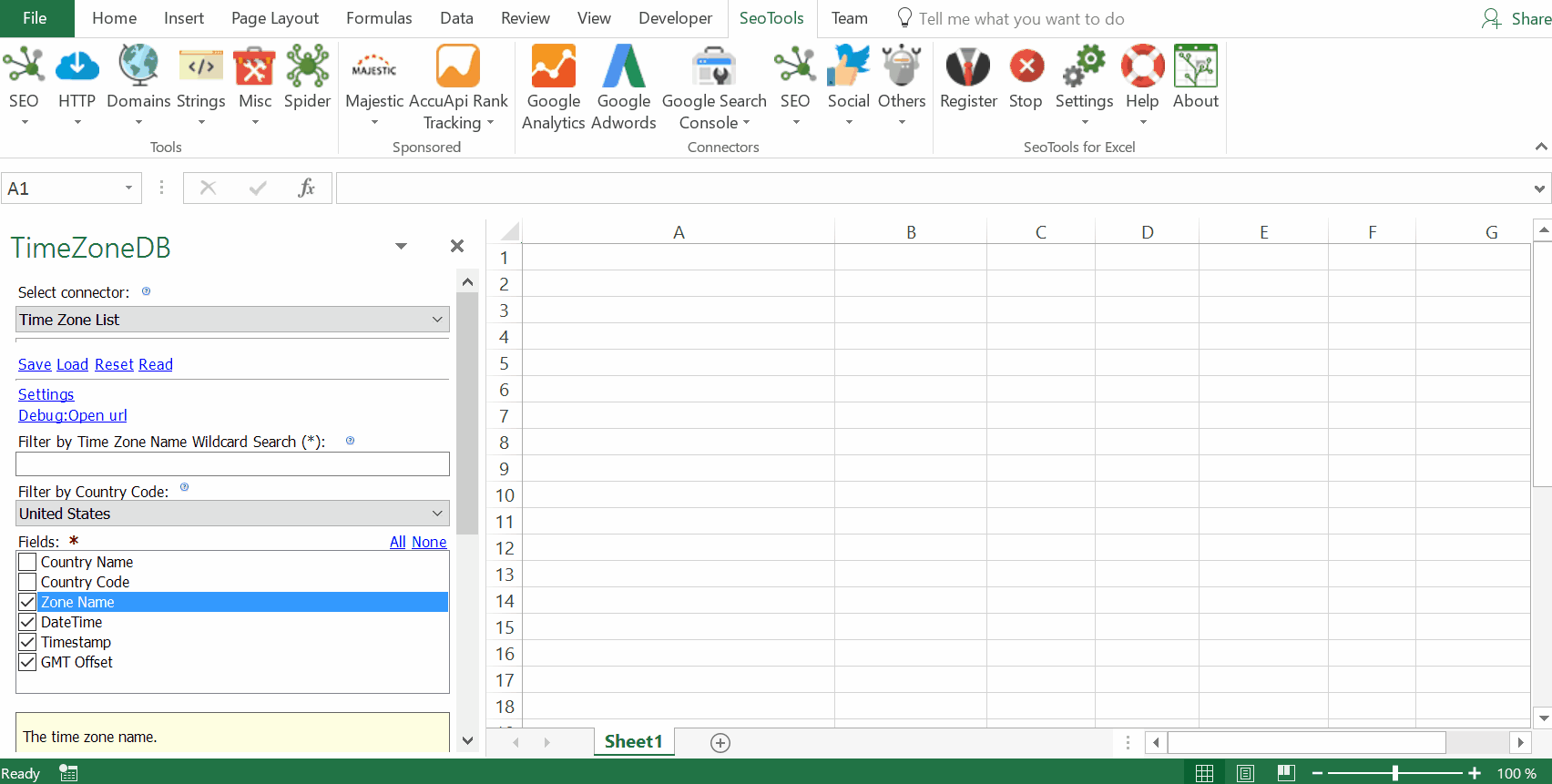Click the Strings code icon
This screenshot has height=784, width=1552.
pos(200,66)
